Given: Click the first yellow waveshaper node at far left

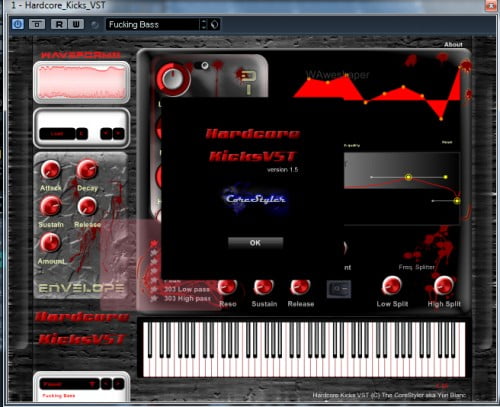Looking at the screenshot, I should point(309,79).
